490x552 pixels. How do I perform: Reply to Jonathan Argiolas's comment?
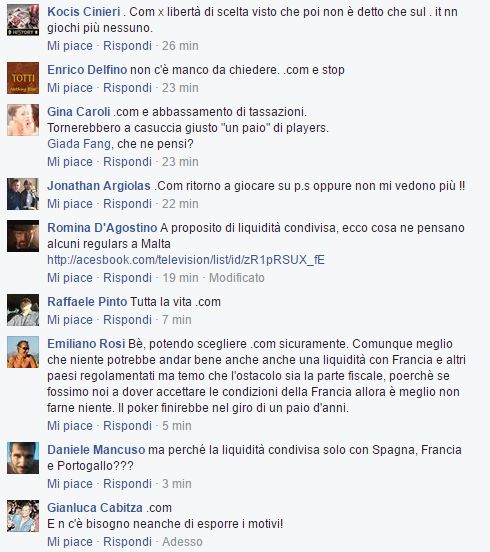(x=127, y=203)
